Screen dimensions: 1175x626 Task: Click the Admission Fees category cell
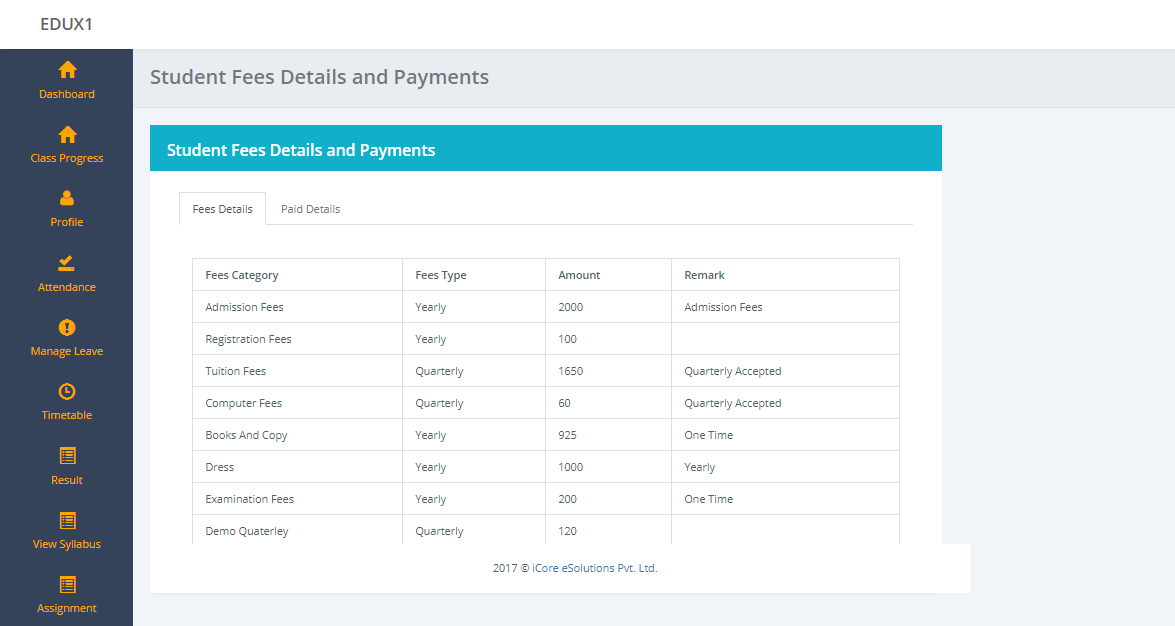[244, 307]
